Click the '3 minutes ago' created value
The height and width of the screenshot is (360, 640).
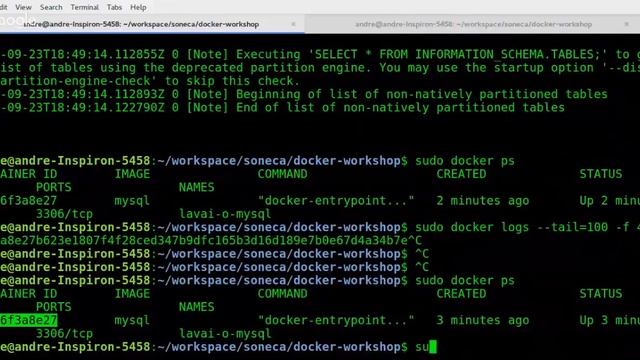tap(483, 320)
